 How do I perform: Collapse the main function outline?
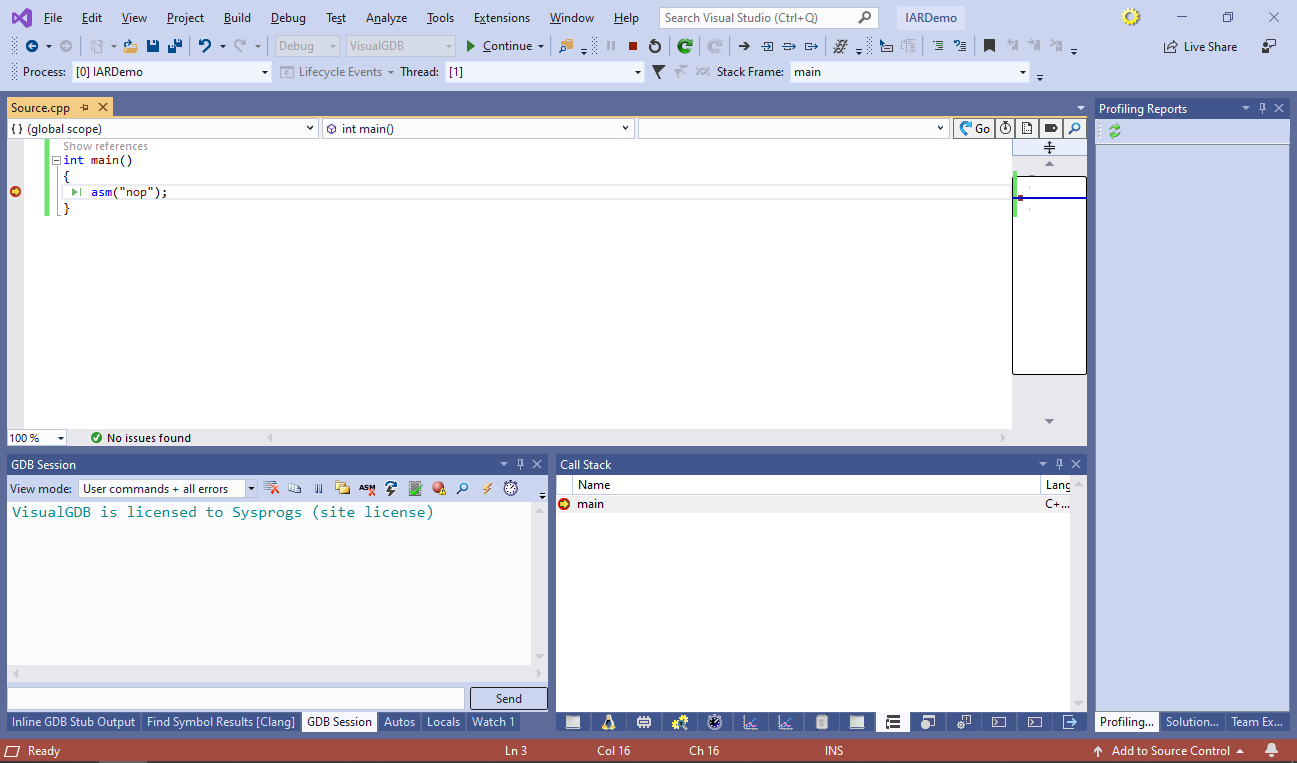56,160
